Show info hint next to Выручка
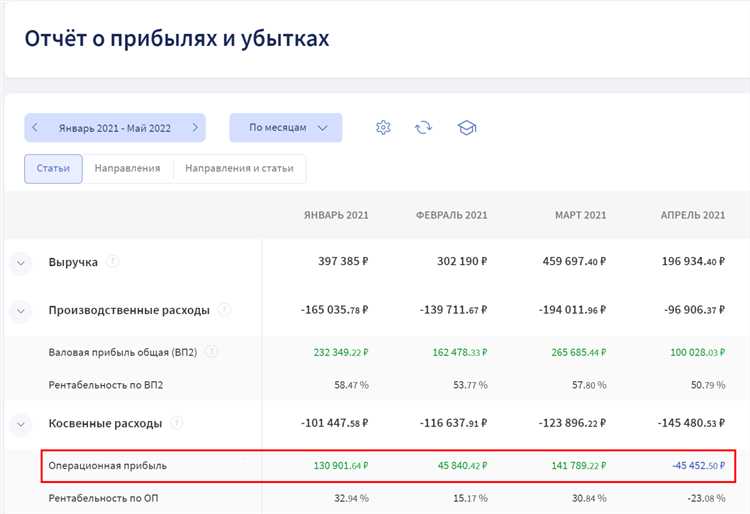The width and height of the screenshot is (750, 514). click(112, 262)
